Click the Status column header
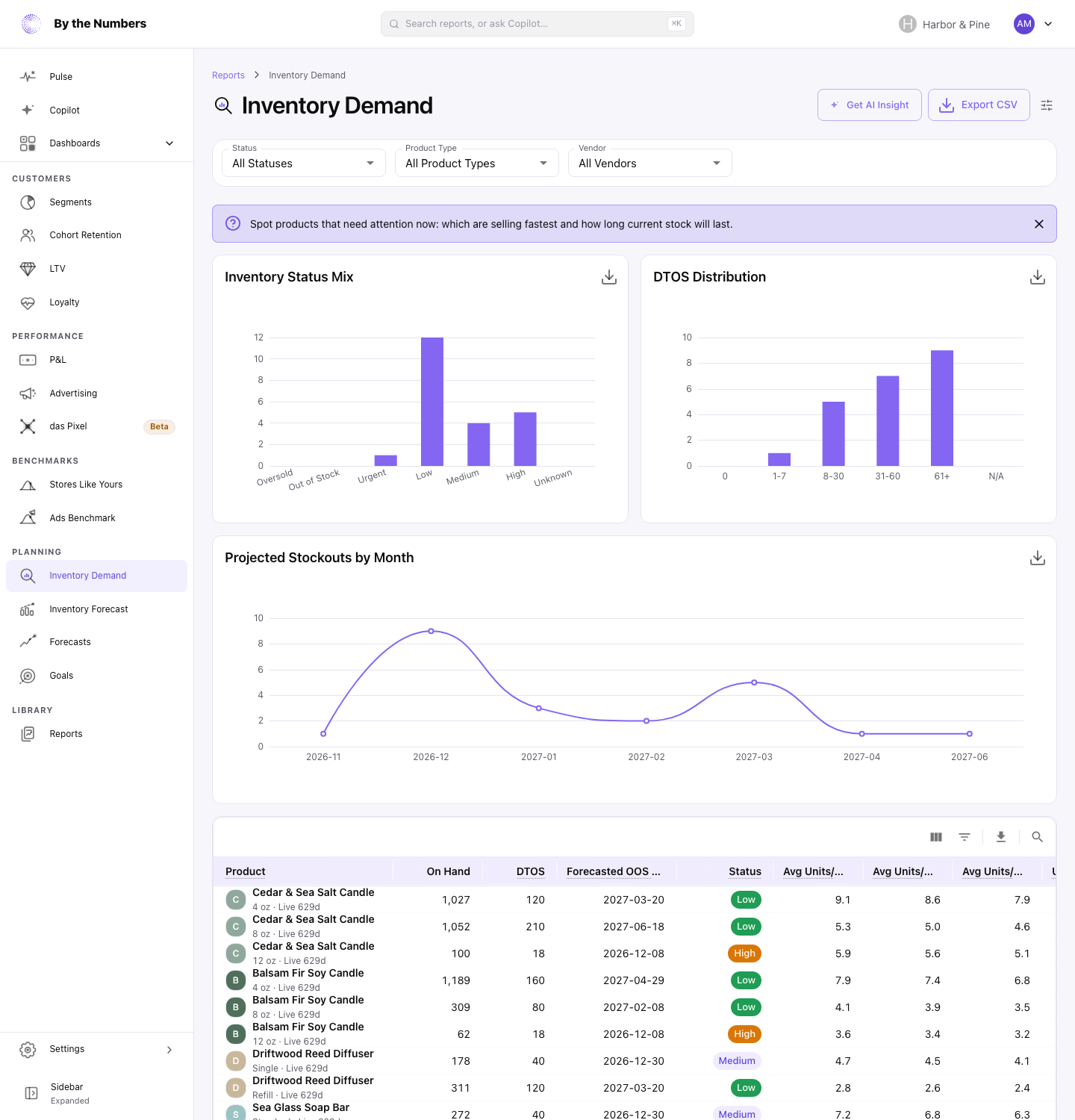1075x1120 pixels. click(745, 871)
